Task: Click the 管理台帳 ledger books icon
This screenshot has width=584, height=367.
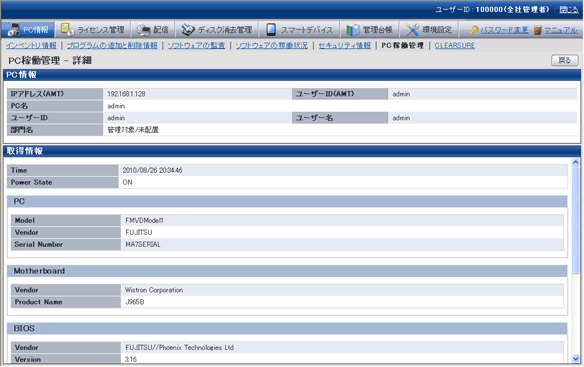Action: pos(353,29)
